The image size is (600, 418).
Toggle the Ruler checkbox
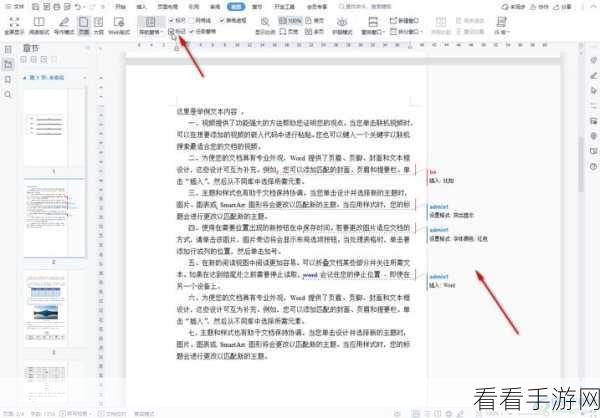(178, 20)
